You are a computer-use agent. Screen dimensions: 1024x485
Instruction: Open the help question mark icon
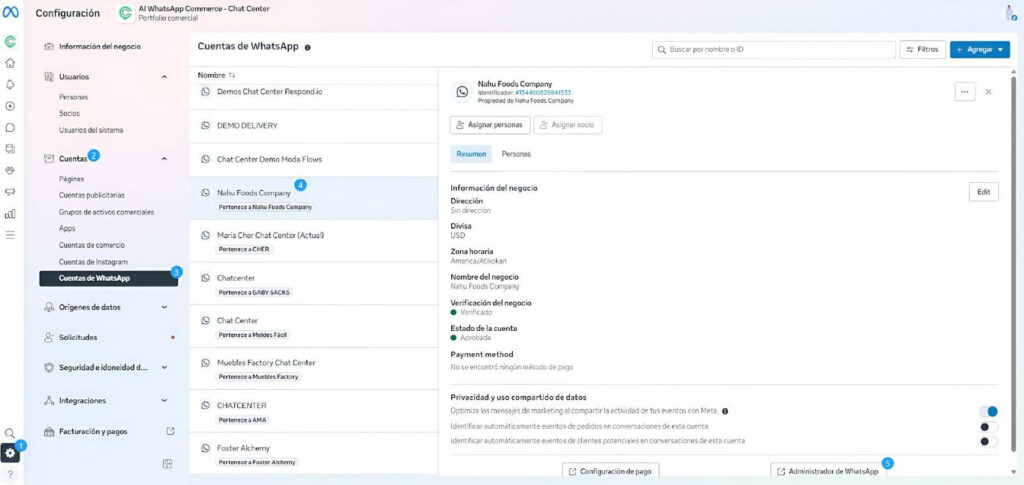point(10,473)
